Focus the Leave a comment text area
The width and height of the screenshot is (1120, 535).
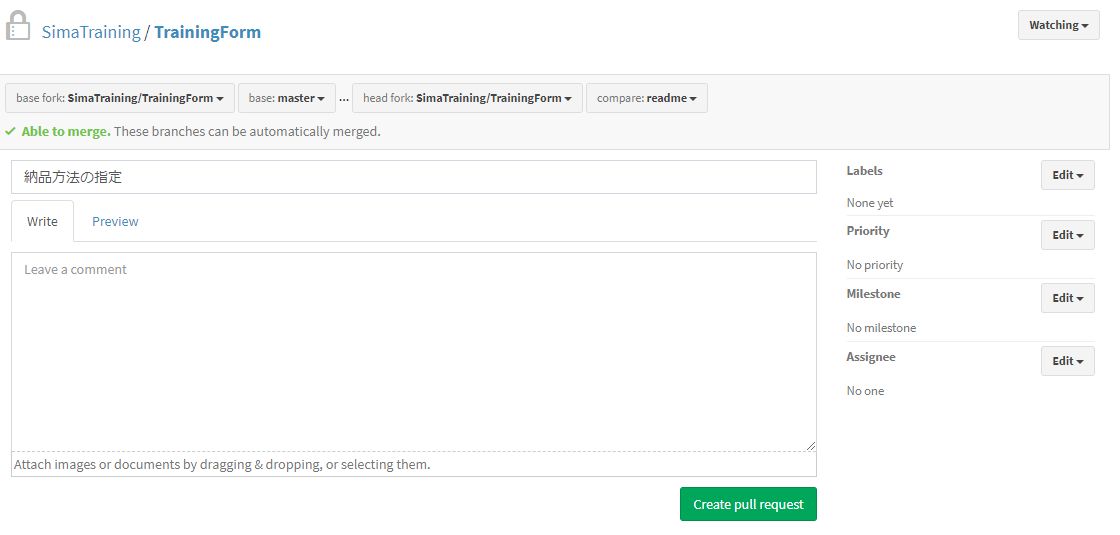click(x=413, y=350)
